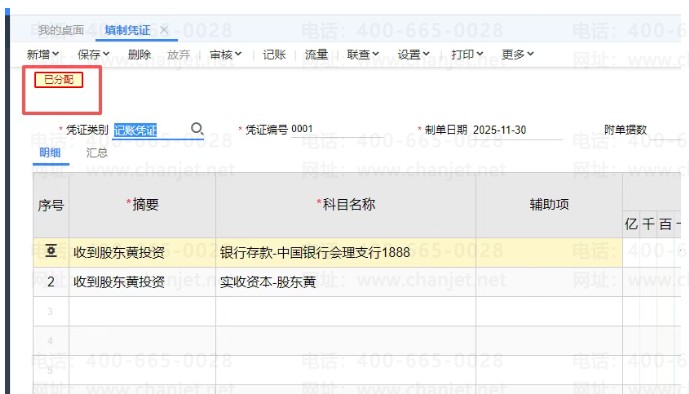Switch to 我的桌面 tab
Screen dimensions: 689x394
tap(61, 30)
